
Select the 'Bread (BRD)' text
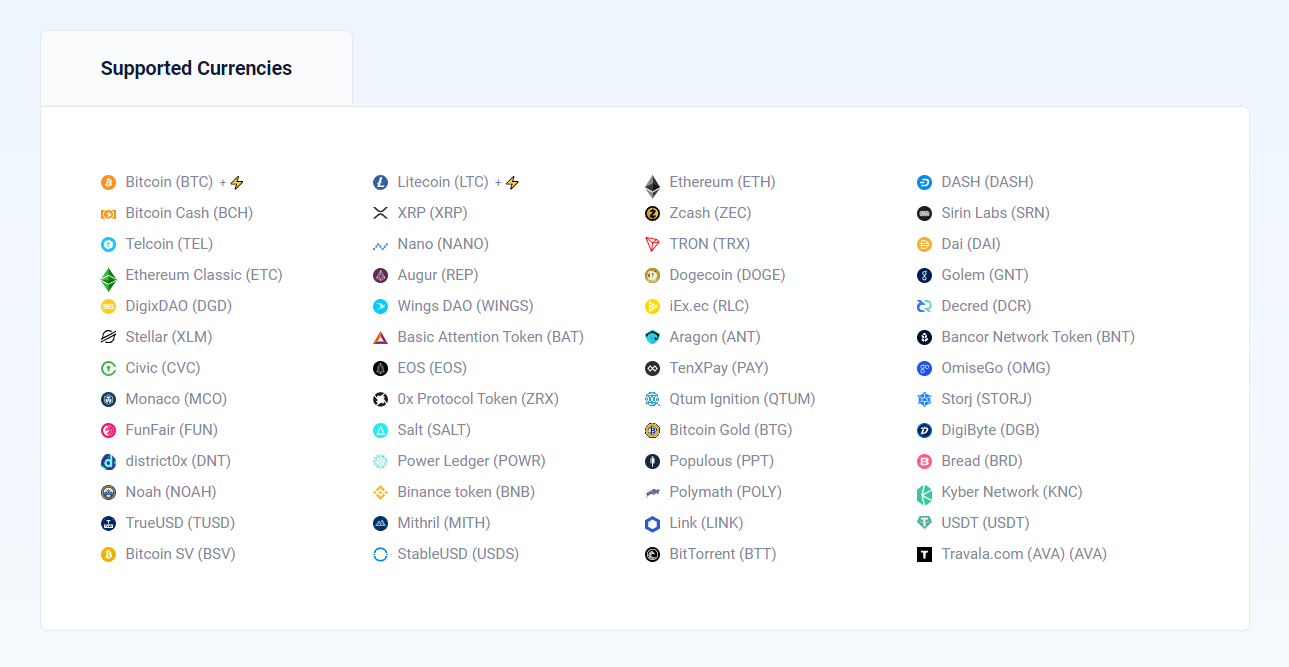pyautogui.click(x=982, y=461)
